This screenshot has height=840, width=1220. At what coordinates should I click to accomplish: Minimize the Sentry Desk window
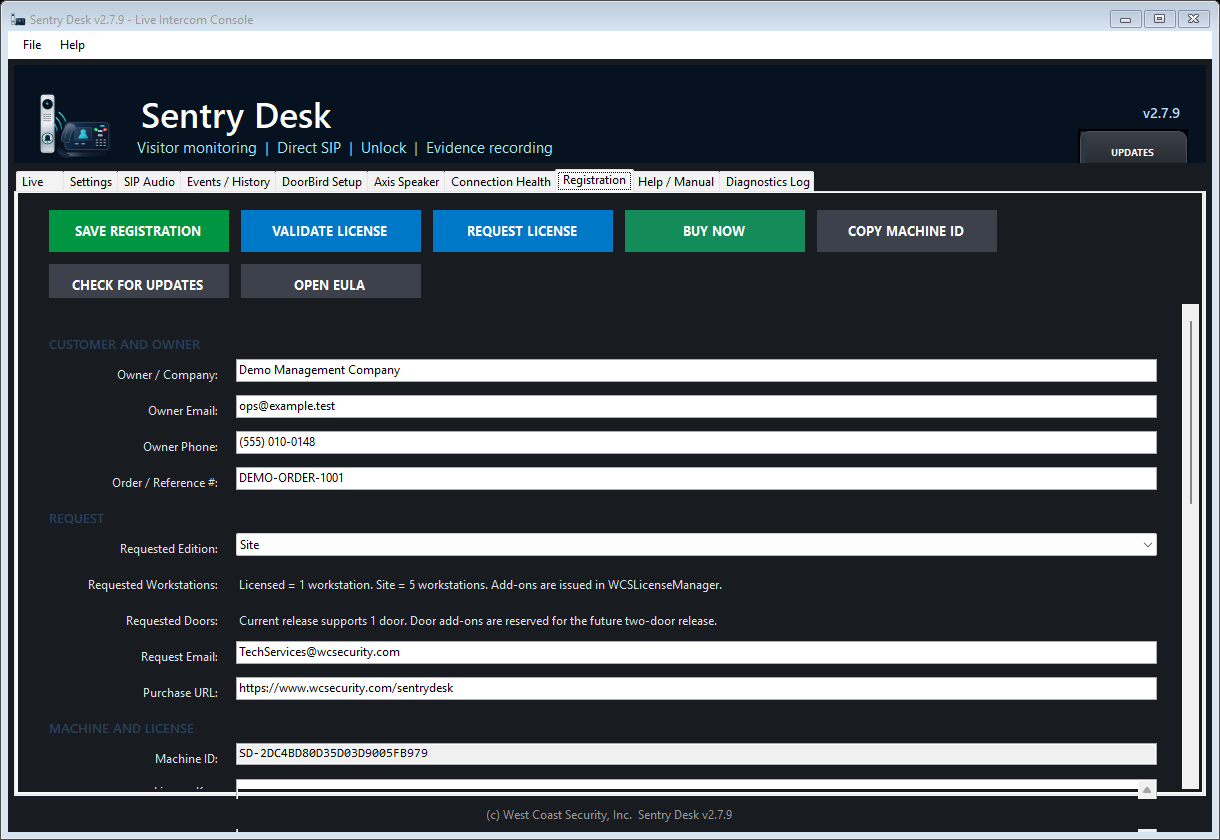[1127, 19]
